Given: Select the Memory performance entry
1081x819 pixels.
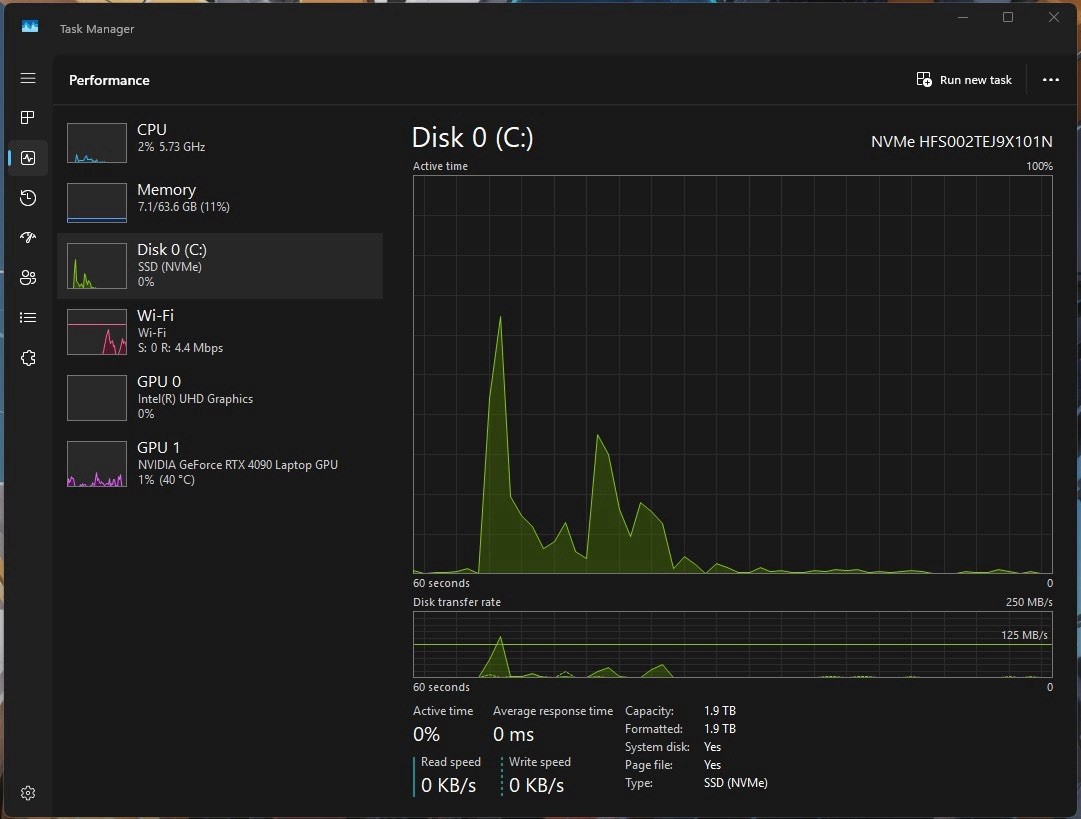Looking at the screenshot, I should [x=220, y=203].
